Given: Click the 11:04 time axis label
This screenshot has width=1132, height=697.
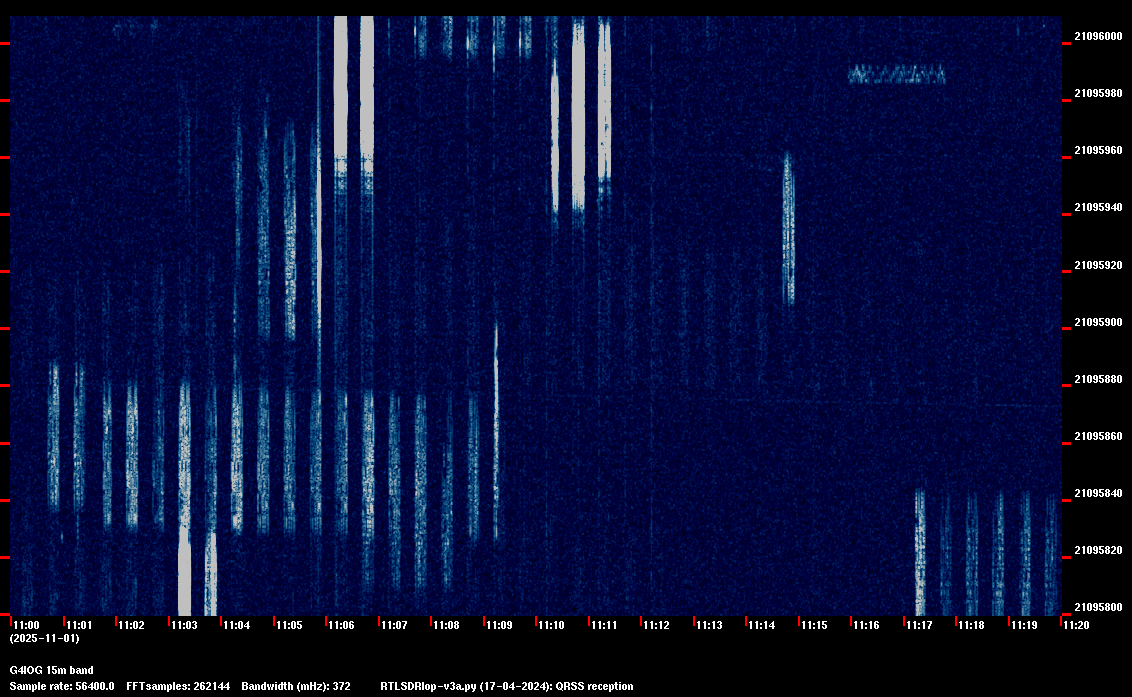Looking at the screenshot, I should 236,625.
